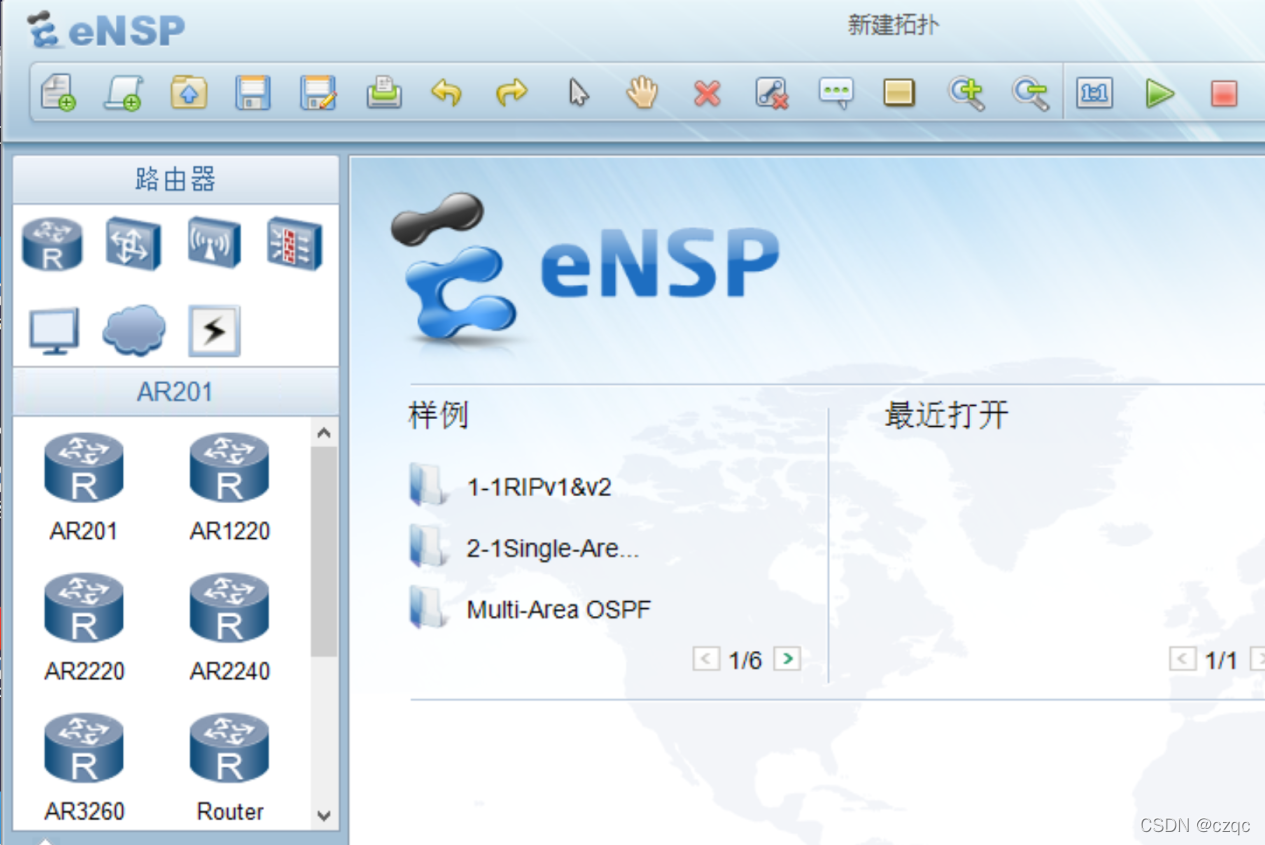The image size is (1265, 845).
Task: Stop devices with the red stop button
Action: tap(1224, 94)
